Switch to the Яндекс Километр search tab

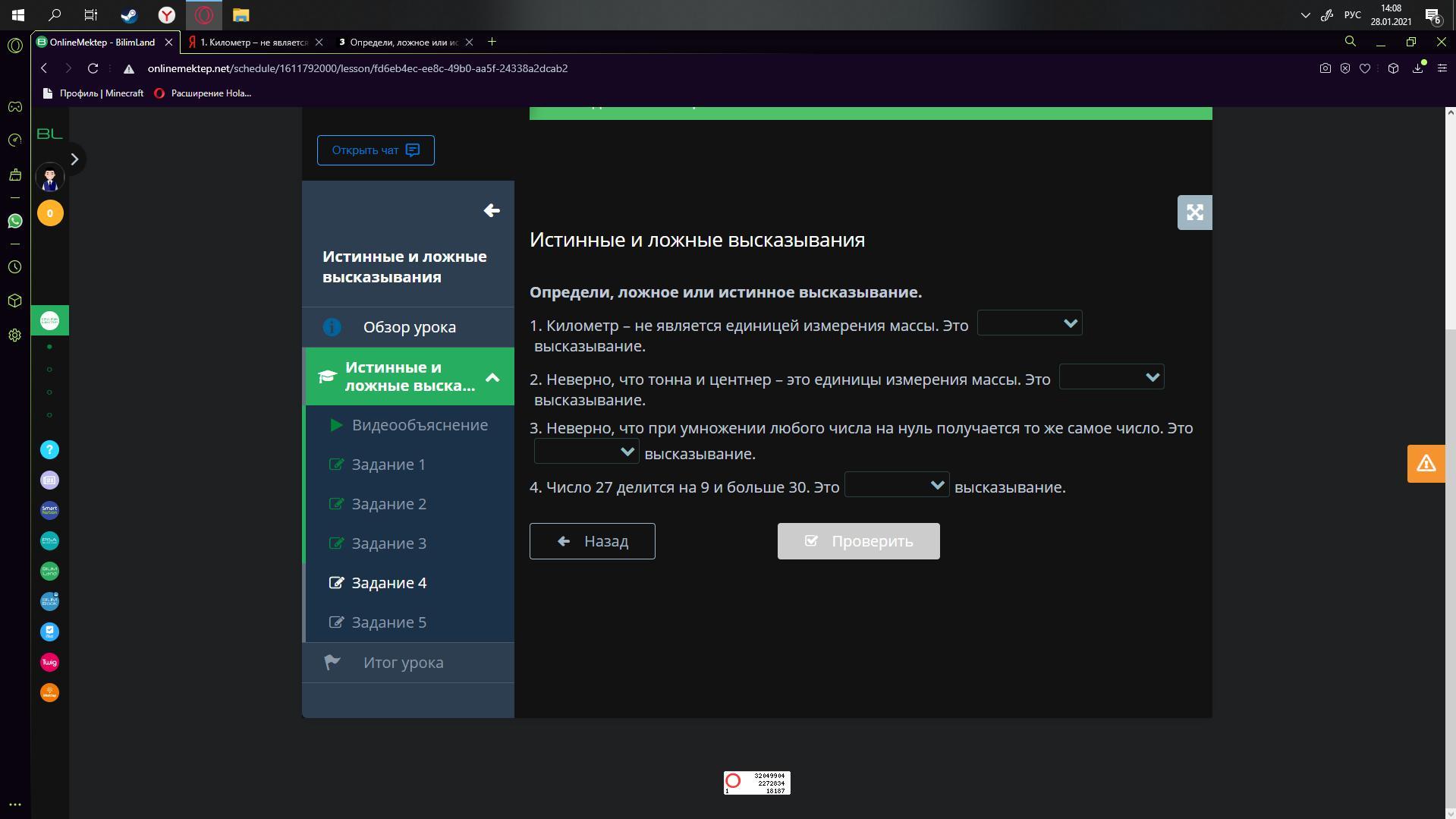coord(254,43)
